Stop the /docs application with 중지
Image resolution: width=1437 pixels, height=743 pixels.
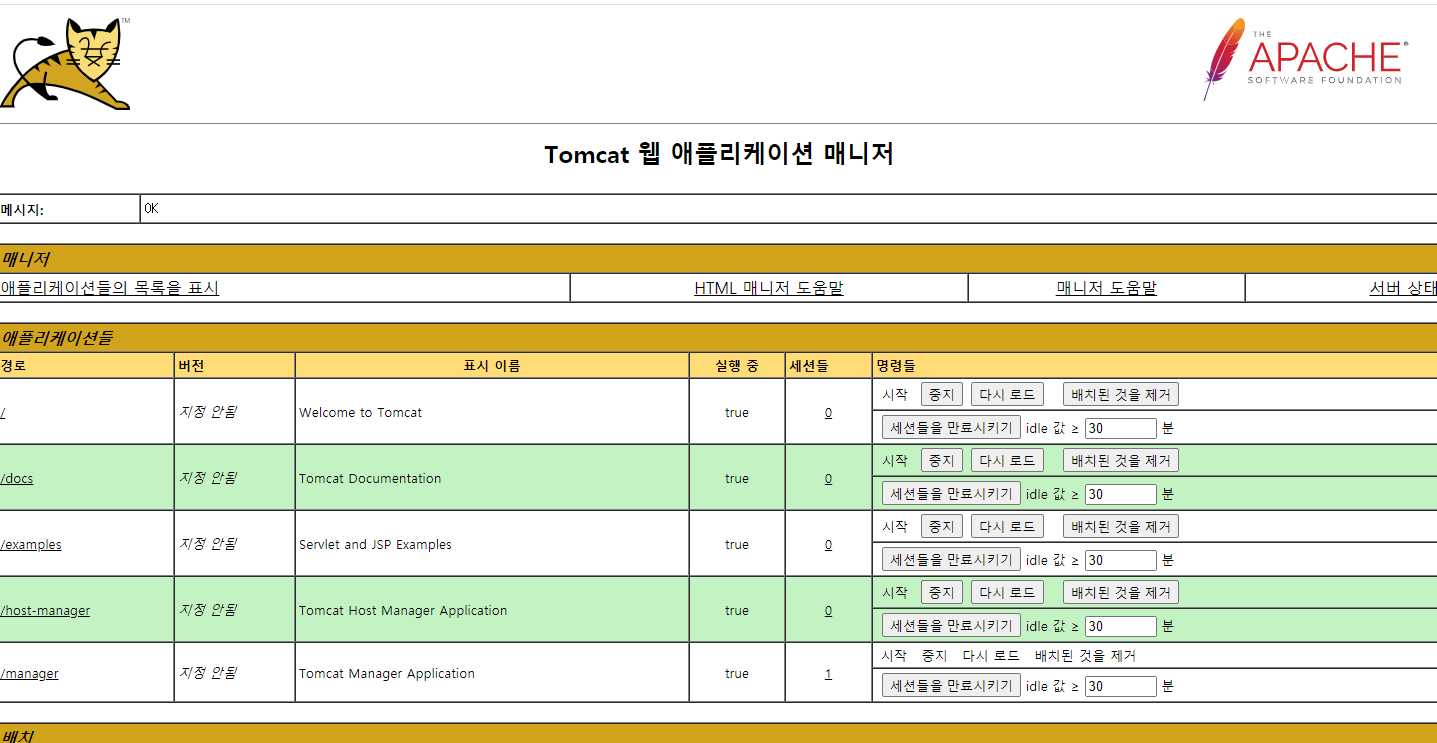click(x=941, y=460)
